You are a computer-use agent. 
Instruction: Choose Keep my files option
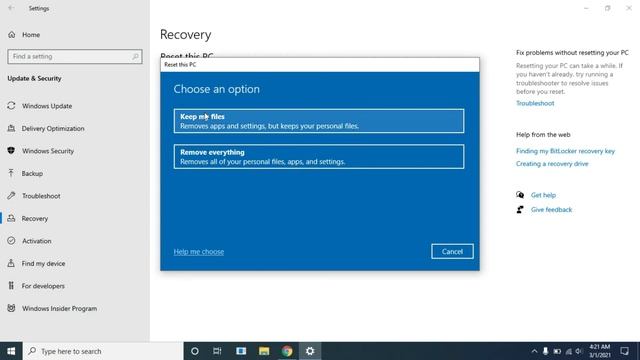(319, 121)
